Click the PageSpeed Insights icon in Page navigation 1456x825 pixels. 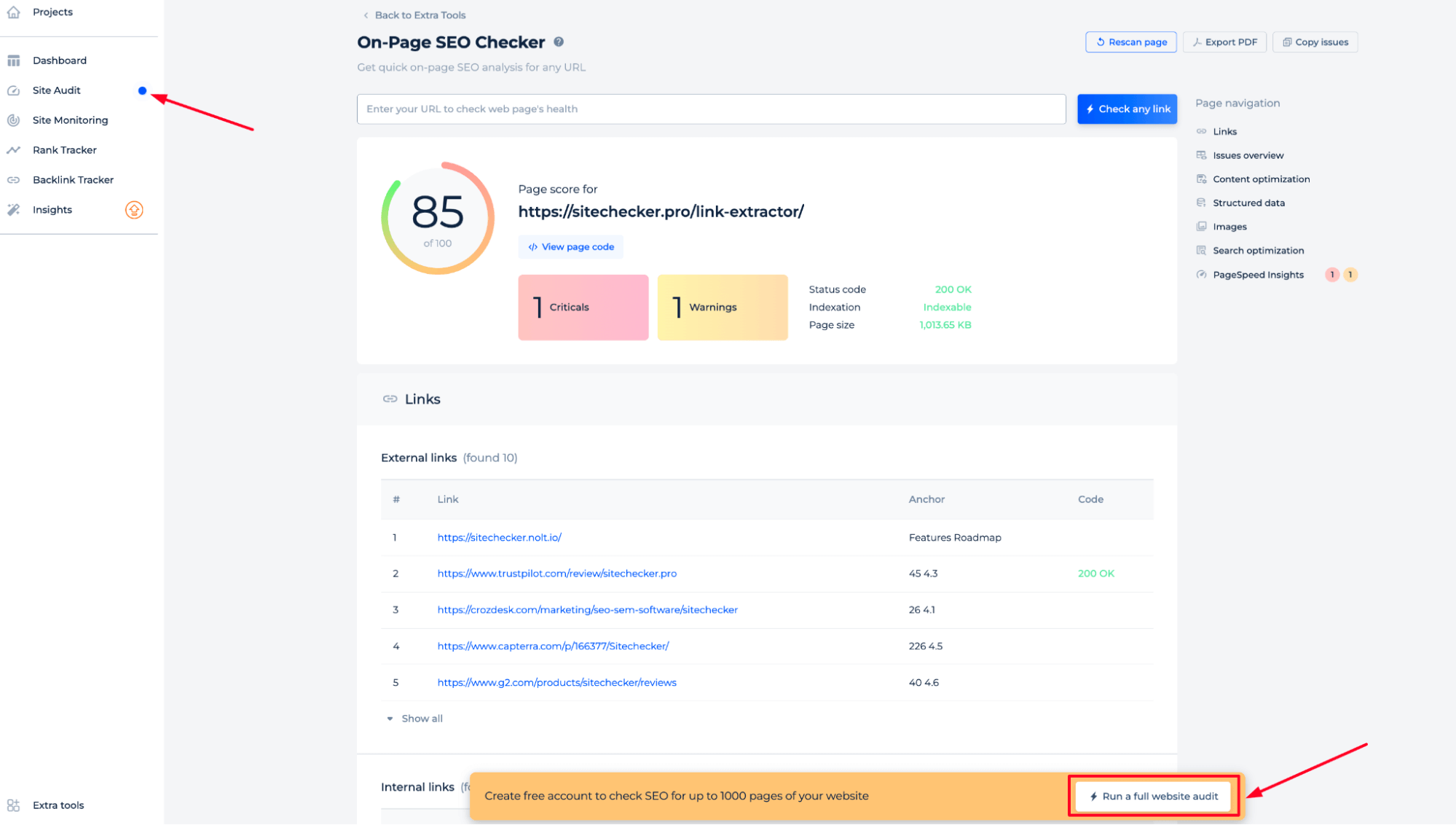pos(1201,275)
